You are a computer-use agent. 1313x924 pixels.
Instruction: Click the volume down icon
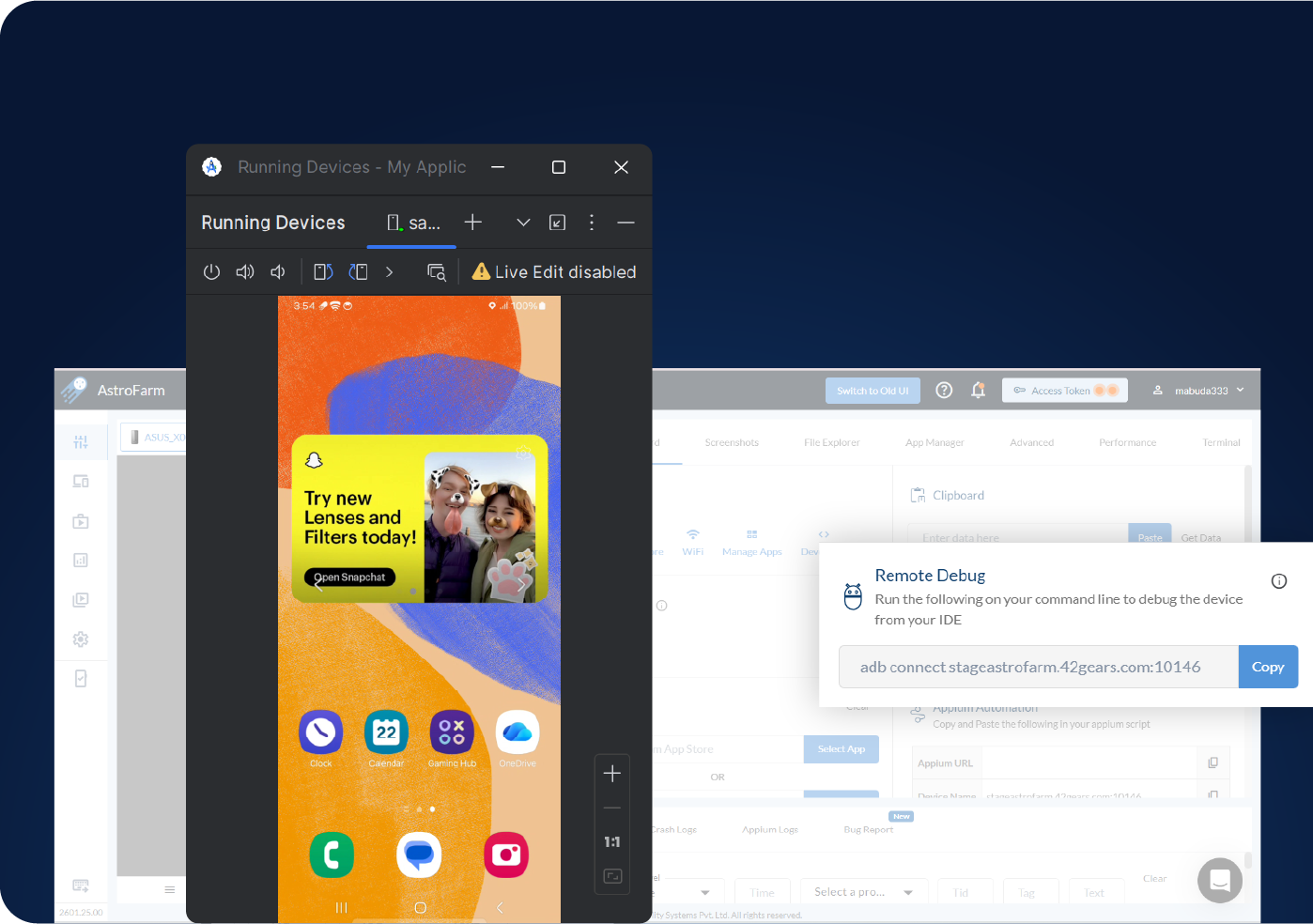(278, 272)
